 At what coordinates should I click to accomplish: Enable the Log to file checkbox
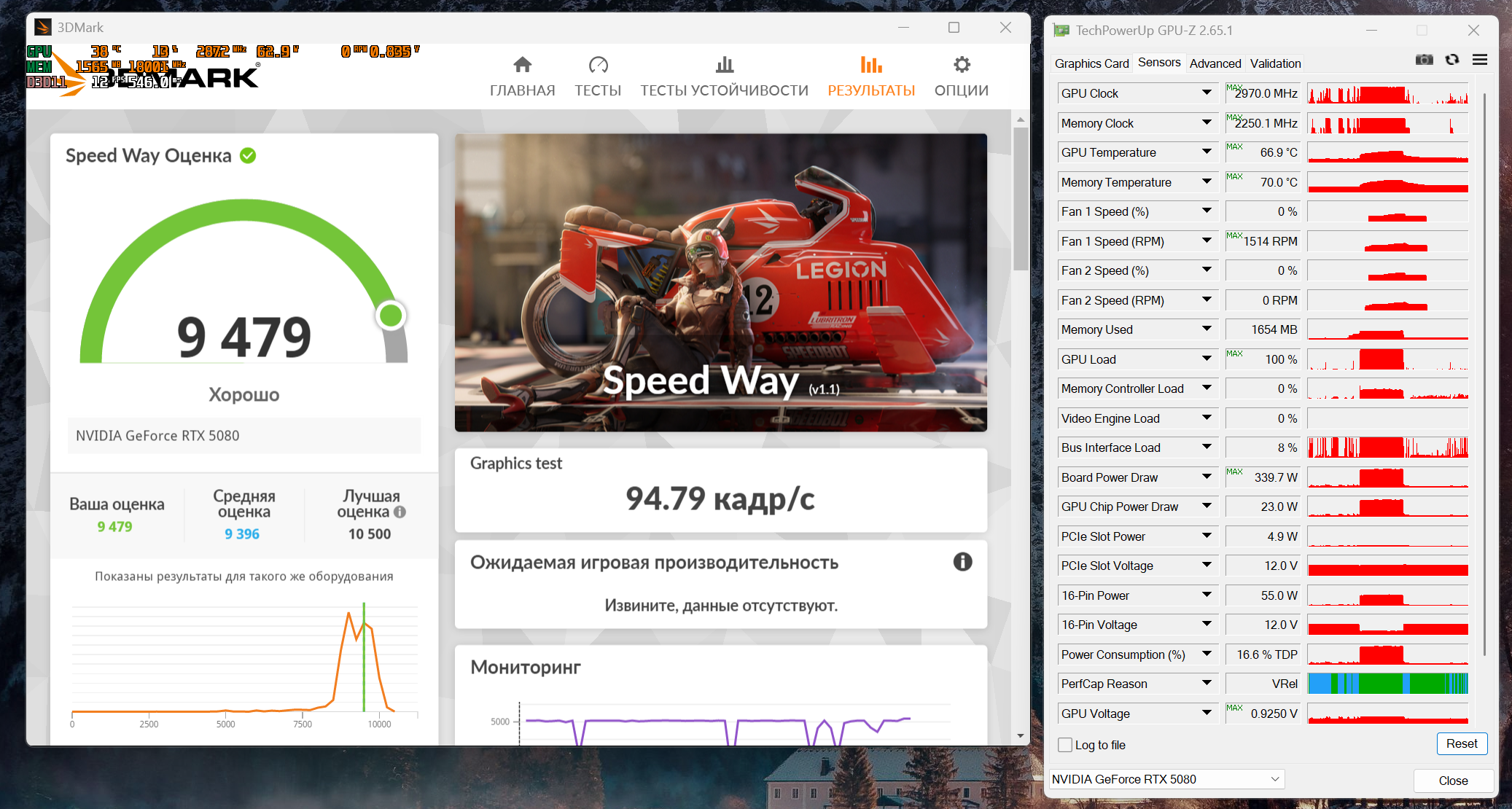[1065, 745]
